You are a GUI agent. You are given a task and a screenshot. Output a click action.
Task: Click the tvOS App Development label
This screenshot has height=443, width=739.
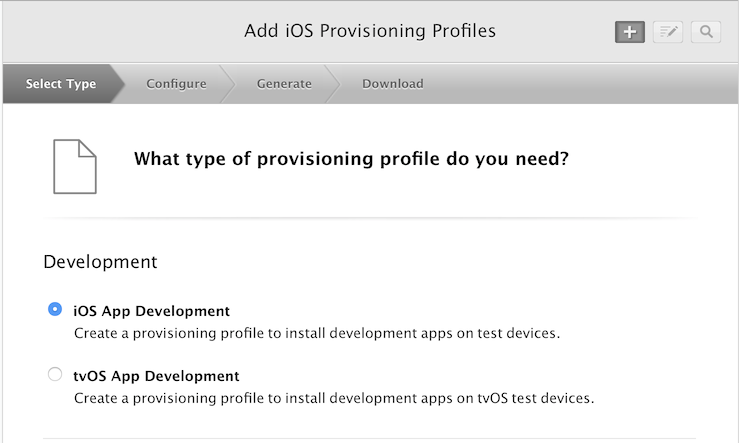156,376
